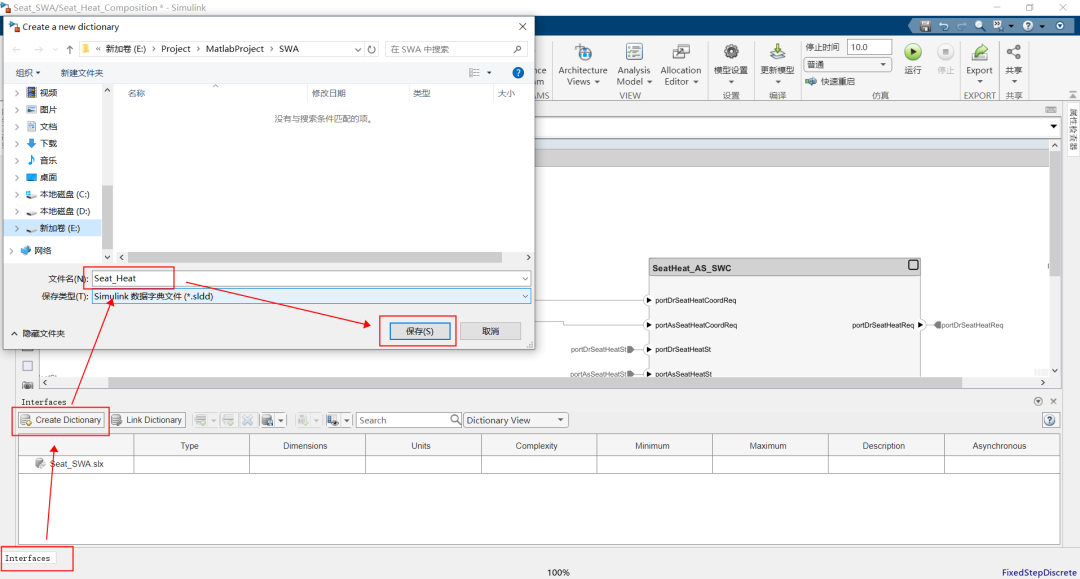The width and height of the screenshot is (1080, 579).
Task: Select the 桌面 desktop folder in the tree
Action: [x=48, y=177]
